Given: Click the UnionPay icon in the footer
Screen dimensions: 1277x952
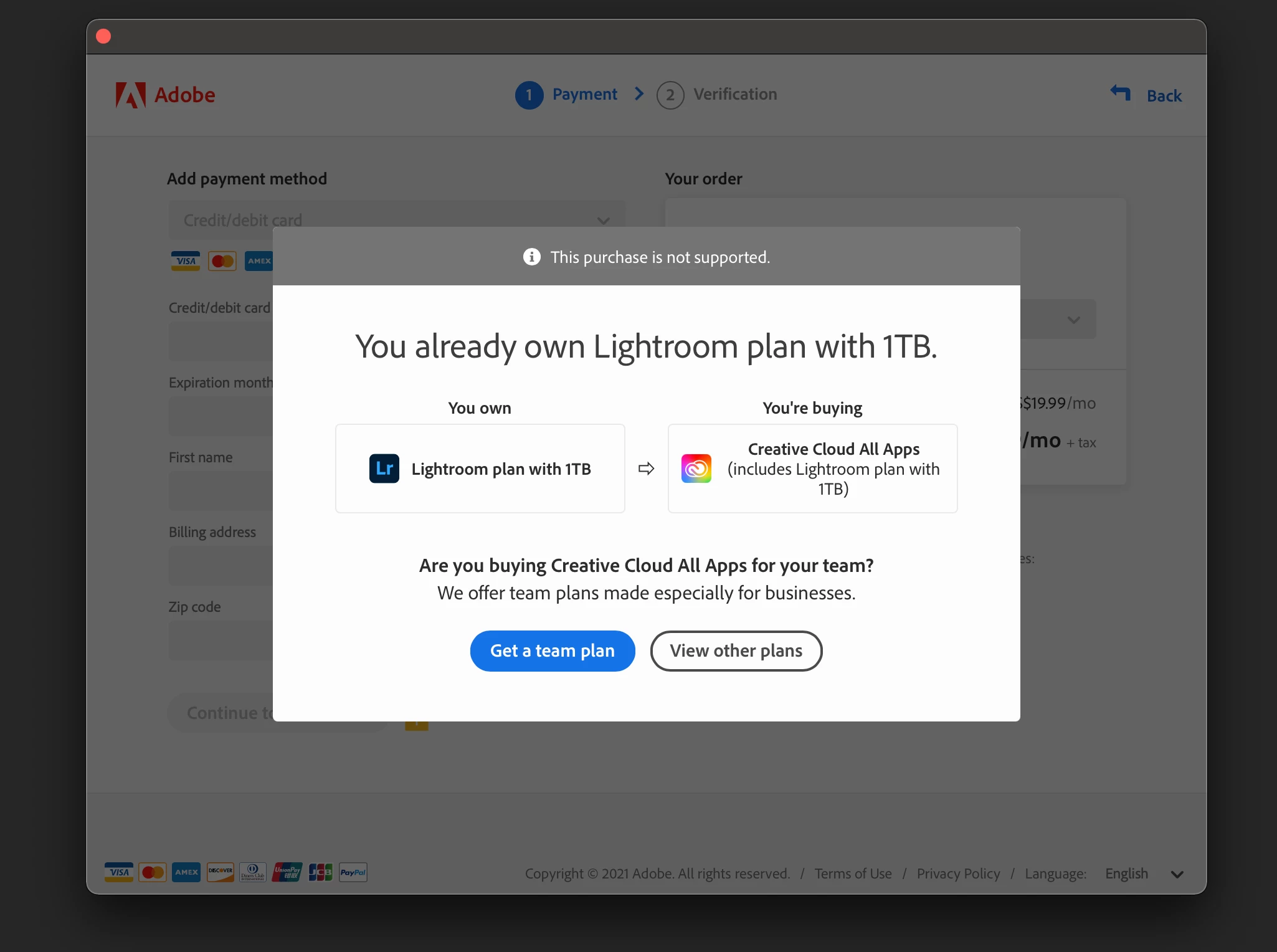Looking at the screenshot, I should [287, 872].
